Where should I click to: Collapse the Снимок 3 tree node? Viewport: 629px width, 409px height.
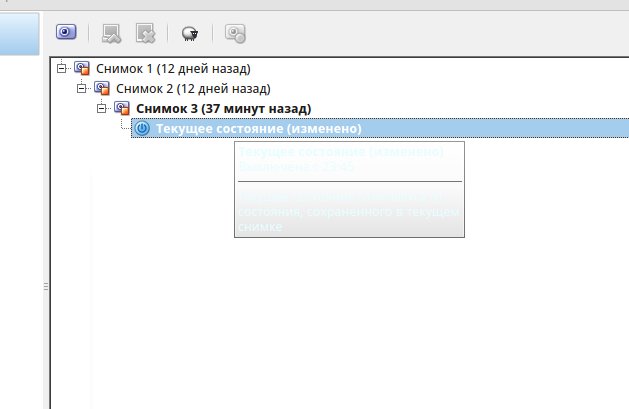pyautogui.click(x=101, y=108)
